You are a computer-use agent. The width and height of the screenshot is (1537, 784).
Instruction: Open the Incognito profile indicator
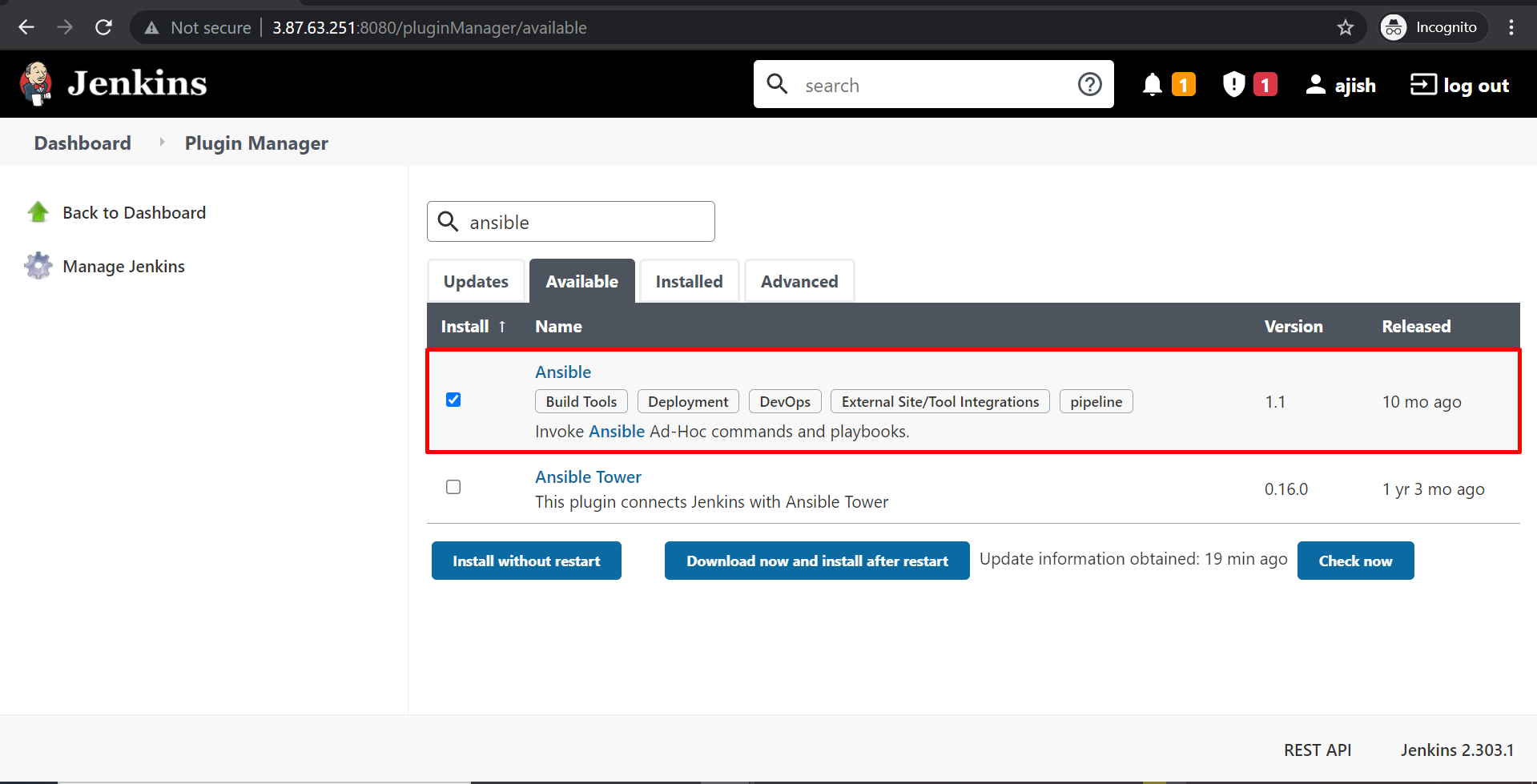pyautogui.click(x=1433, y=27)
